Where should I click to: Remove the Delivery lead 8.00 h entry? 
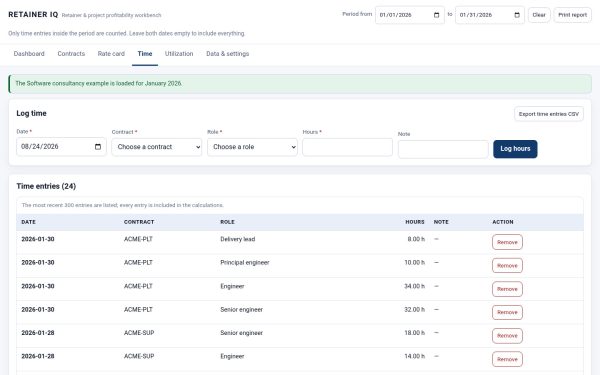click(x=507, y=242)
